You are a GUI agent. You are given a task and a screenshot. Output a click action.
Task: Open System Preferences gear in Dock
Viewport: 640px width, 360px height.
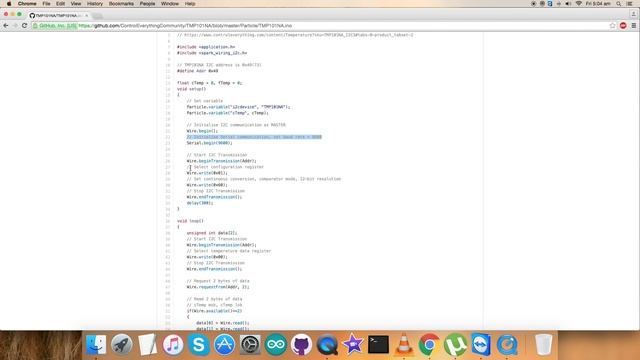pyautogui.click(x=250, y=344)
